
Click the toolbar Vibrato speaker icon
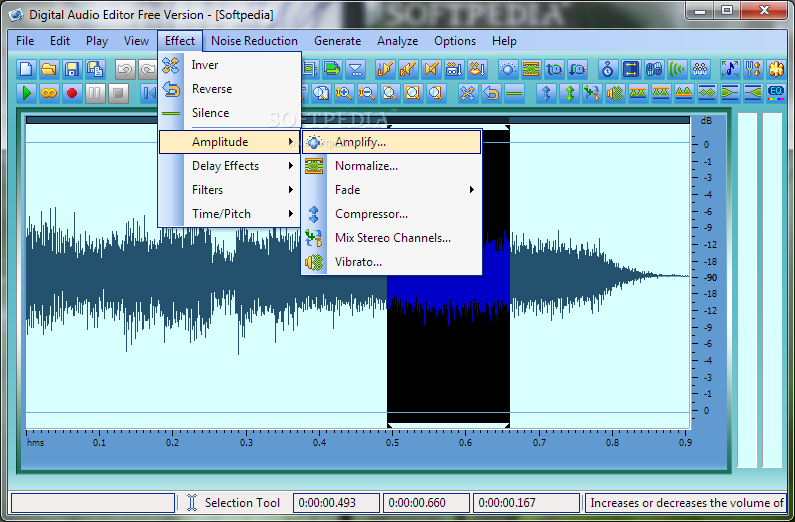click(x=615, y=93)
